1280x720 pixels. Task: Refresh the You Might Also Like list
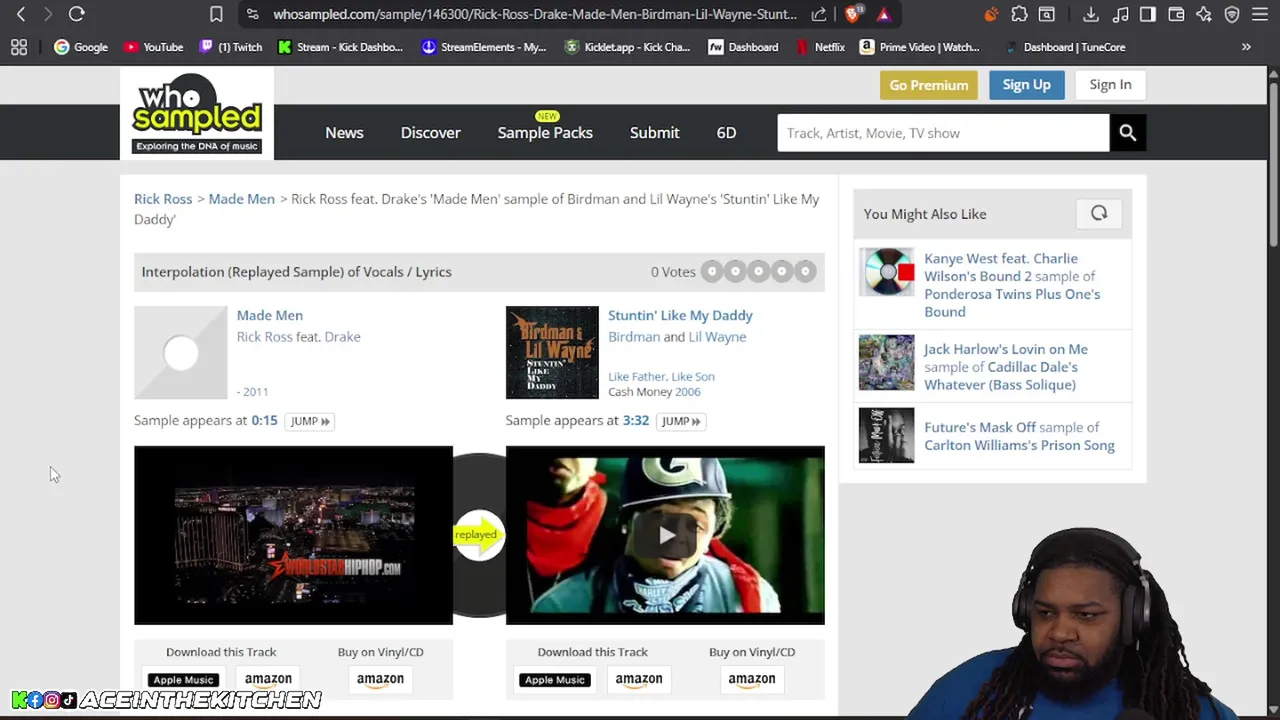pos(1099,213)
